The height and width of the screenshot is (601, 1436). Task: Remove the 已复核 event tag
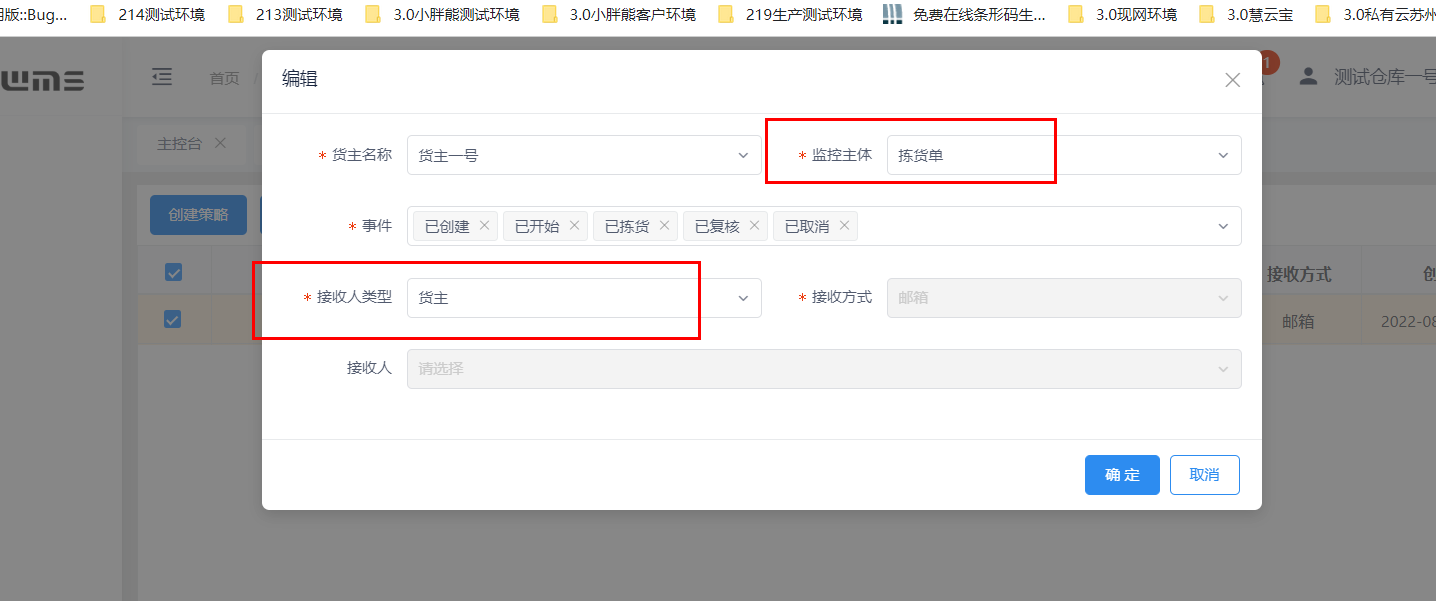pyautogui.click(x=754, y=225)
